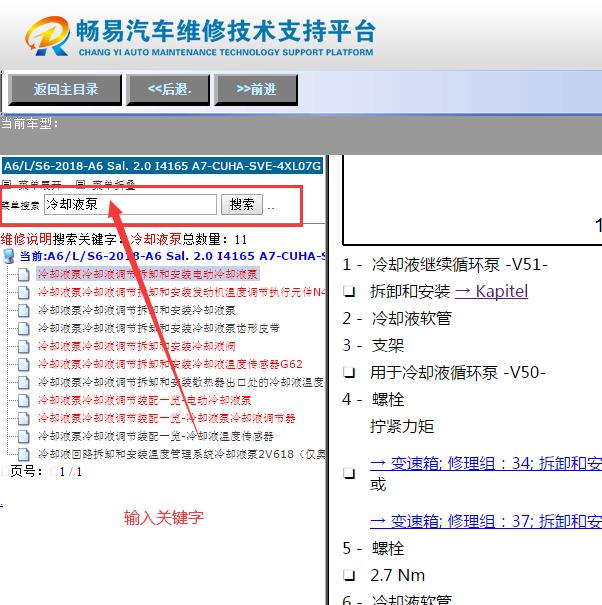This screenshot has height=605, width=602.
Task: Go forward with the >>前进 button
Action: point(256,90)
